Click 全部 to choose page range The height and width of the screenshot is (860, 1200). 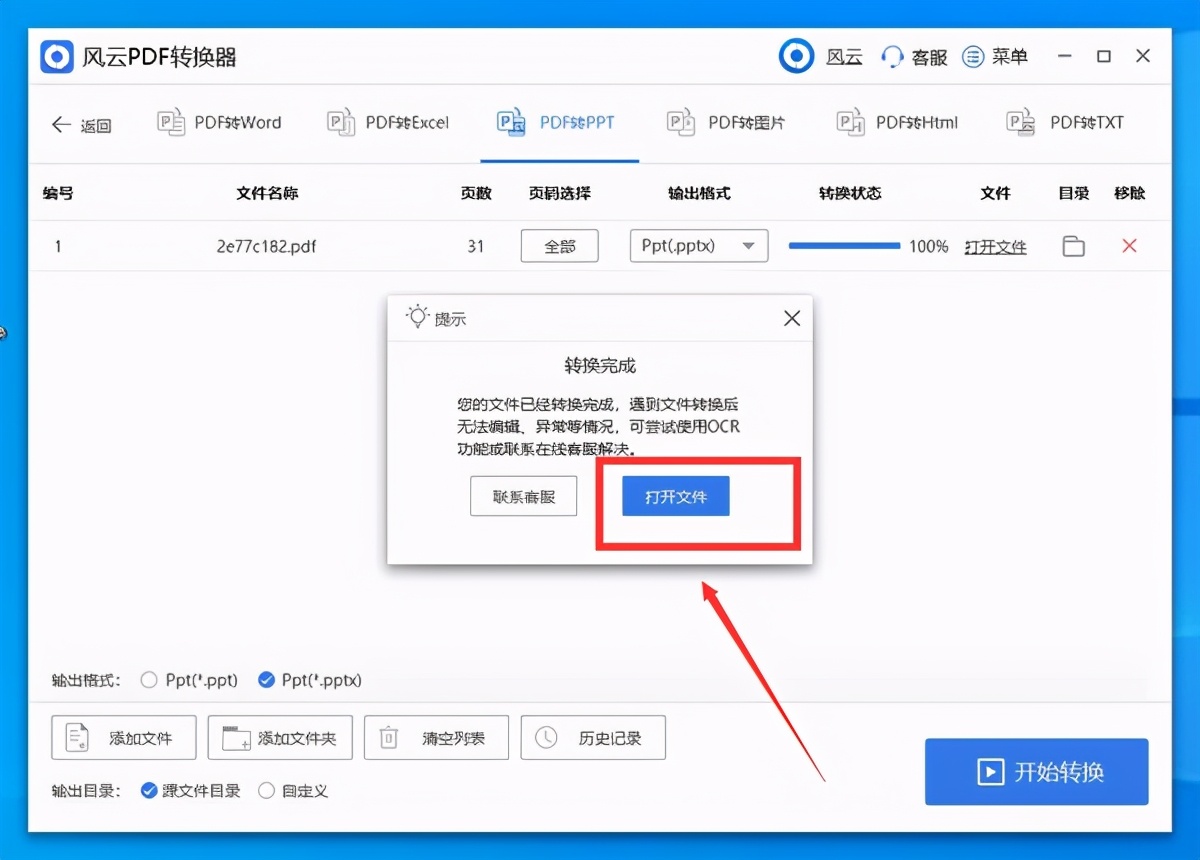(x=559, y=246)
